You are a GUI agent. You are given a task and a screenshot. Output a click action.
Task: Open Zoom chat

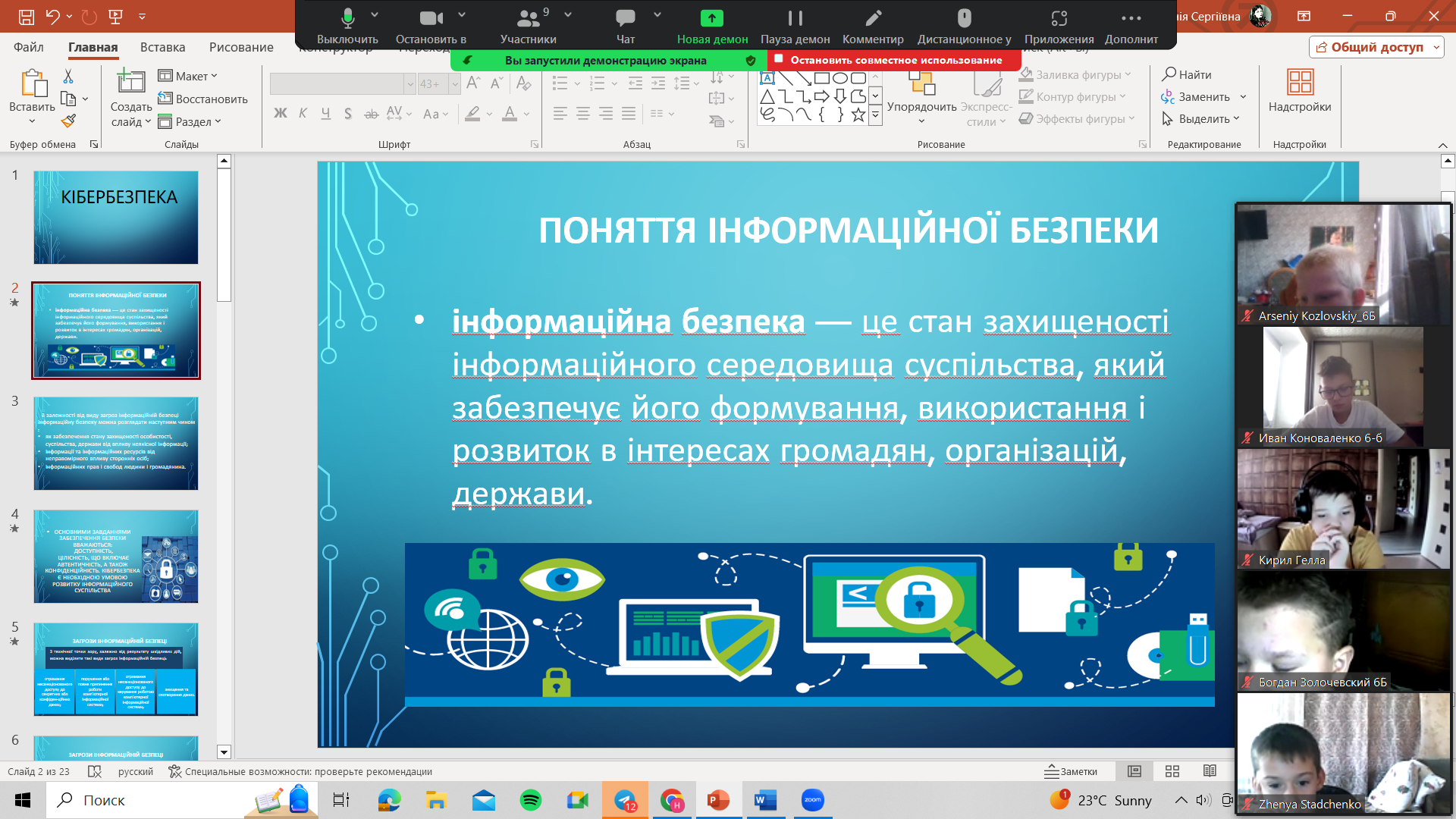[x=626, y=25]
